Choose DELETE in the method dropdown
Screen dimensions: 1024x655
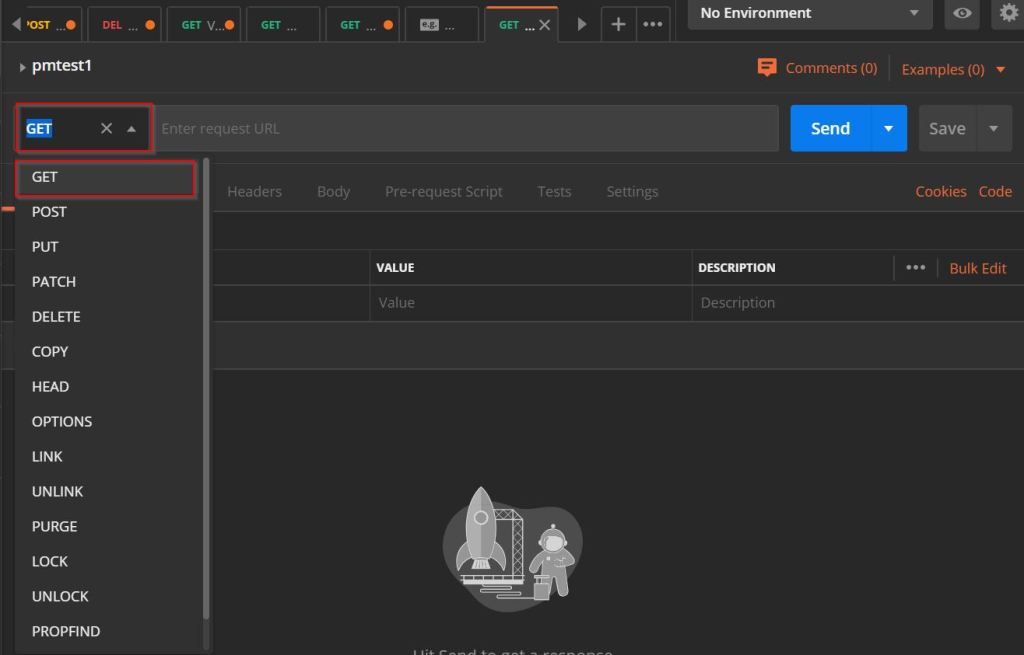pyautogui.click(x=56, y=317)
